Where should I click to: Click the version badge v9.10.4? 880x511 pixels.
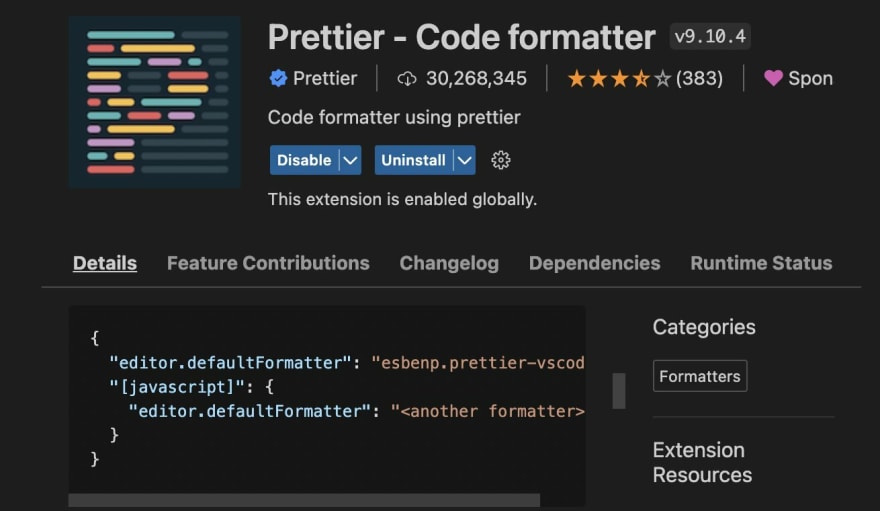[710, 37]
